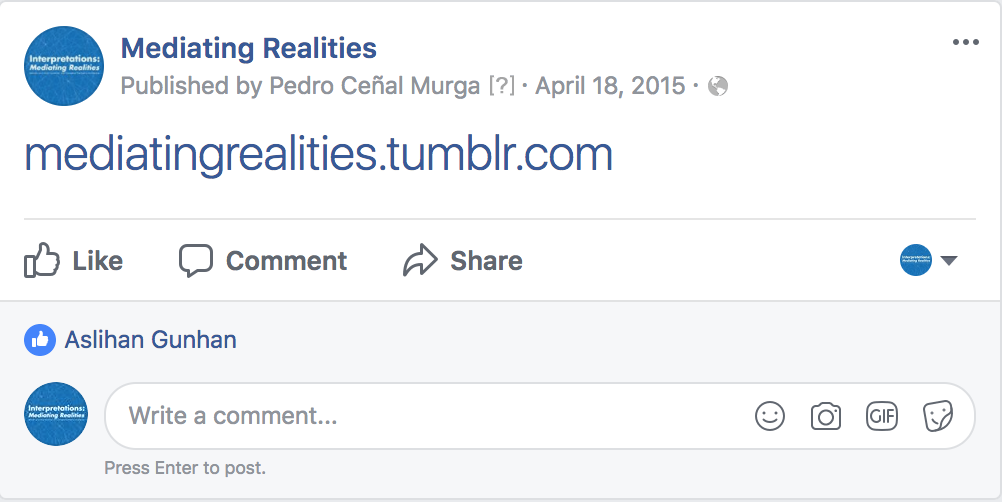Click the Share arrow icon

420,261
